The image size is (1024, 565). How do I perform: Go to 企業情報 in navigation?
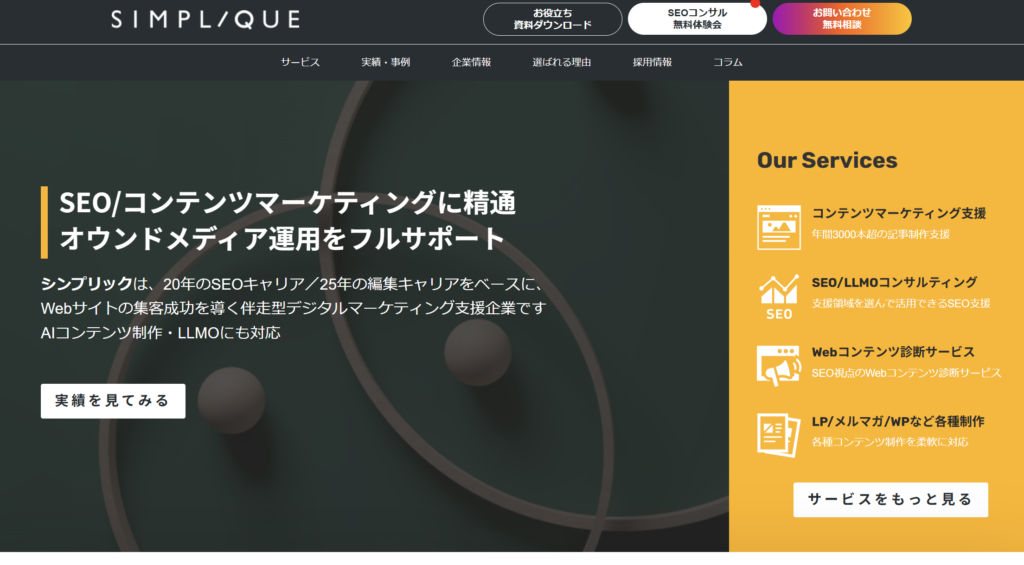point(471,62)
